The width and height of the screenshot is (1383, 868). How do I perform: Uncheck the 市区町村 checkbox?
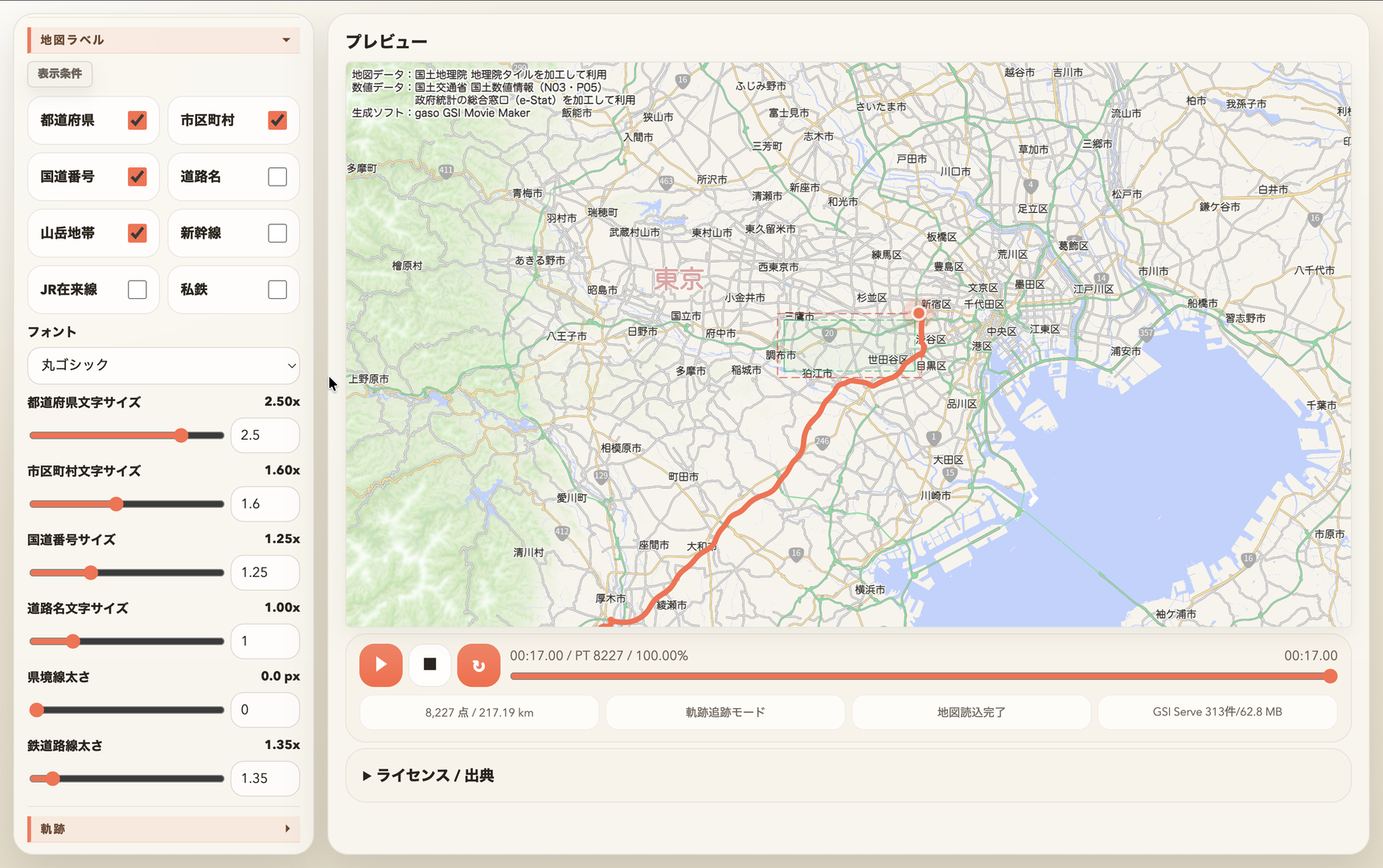click(277, 121)
